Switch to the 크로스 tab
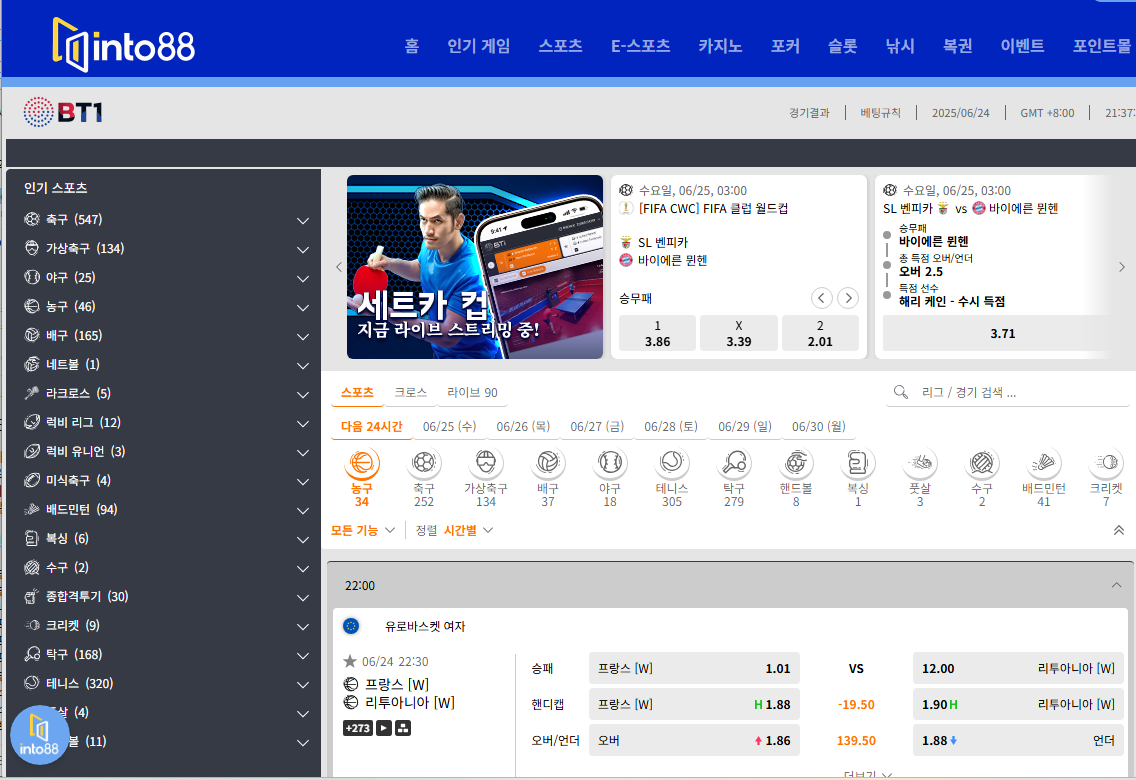 [x=410, y=392]
